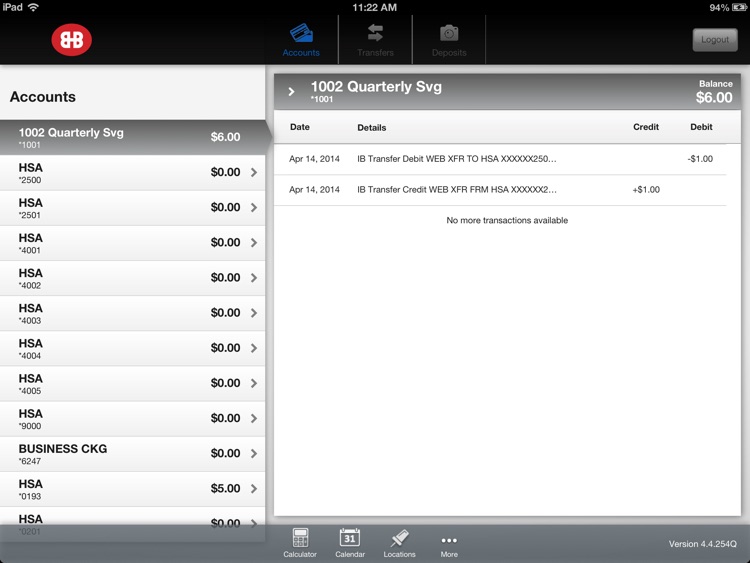
Task: Click the 11:22 AM clock in status bar
Action: pyautogui.click(x=375, y=7)
